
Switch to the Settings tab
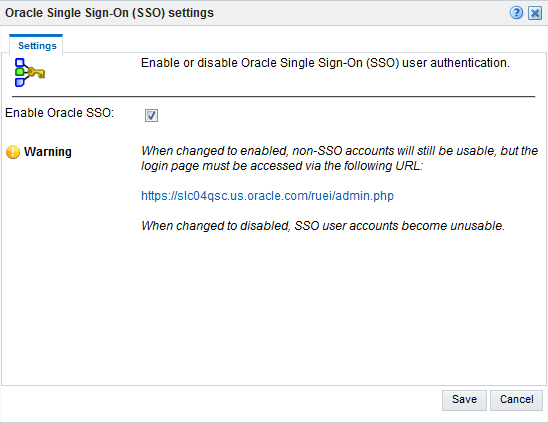tap(36, 45)
